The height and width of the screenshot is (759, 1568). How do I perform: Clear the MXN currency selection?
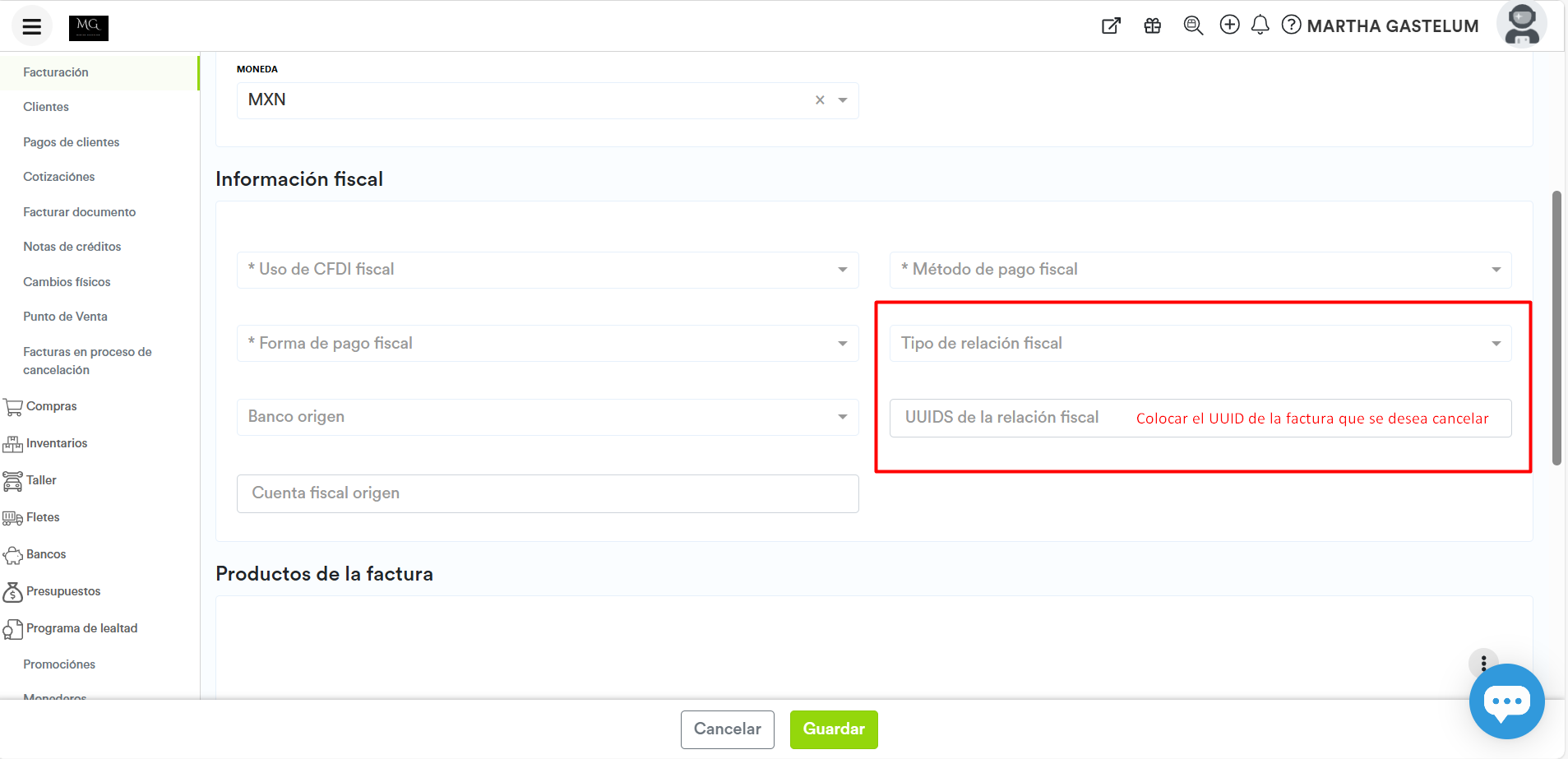click(820, 100)
